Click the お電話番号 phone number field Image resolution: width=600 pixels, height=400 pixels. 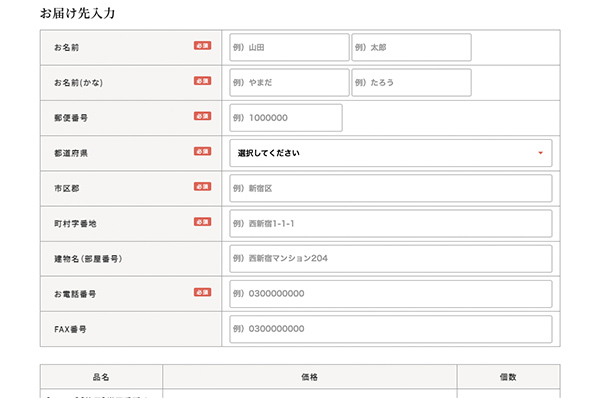click(x=390, y=294)
